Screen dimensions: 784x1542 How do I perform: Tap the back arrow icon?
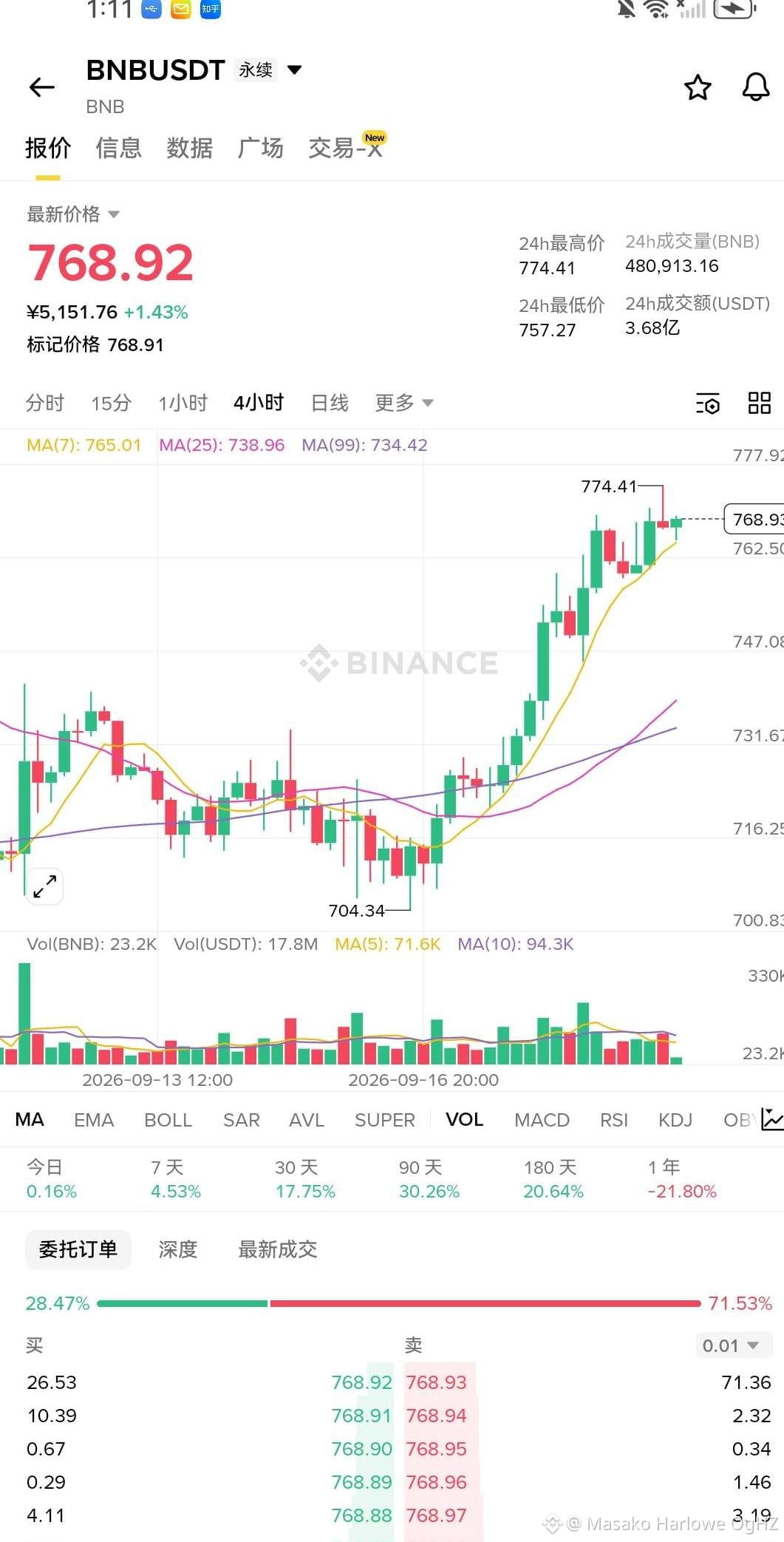point(42,87)
